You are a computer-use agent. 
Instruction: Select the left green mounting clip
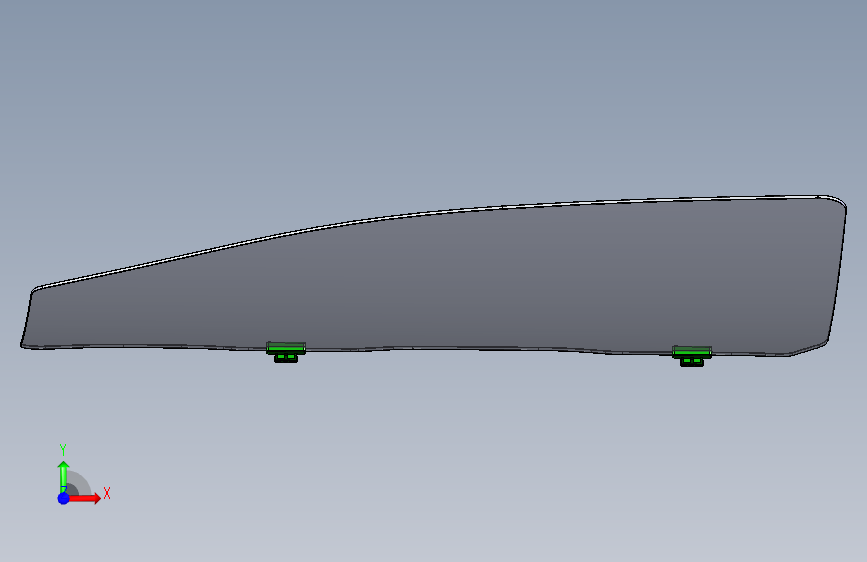click(286, 352)
